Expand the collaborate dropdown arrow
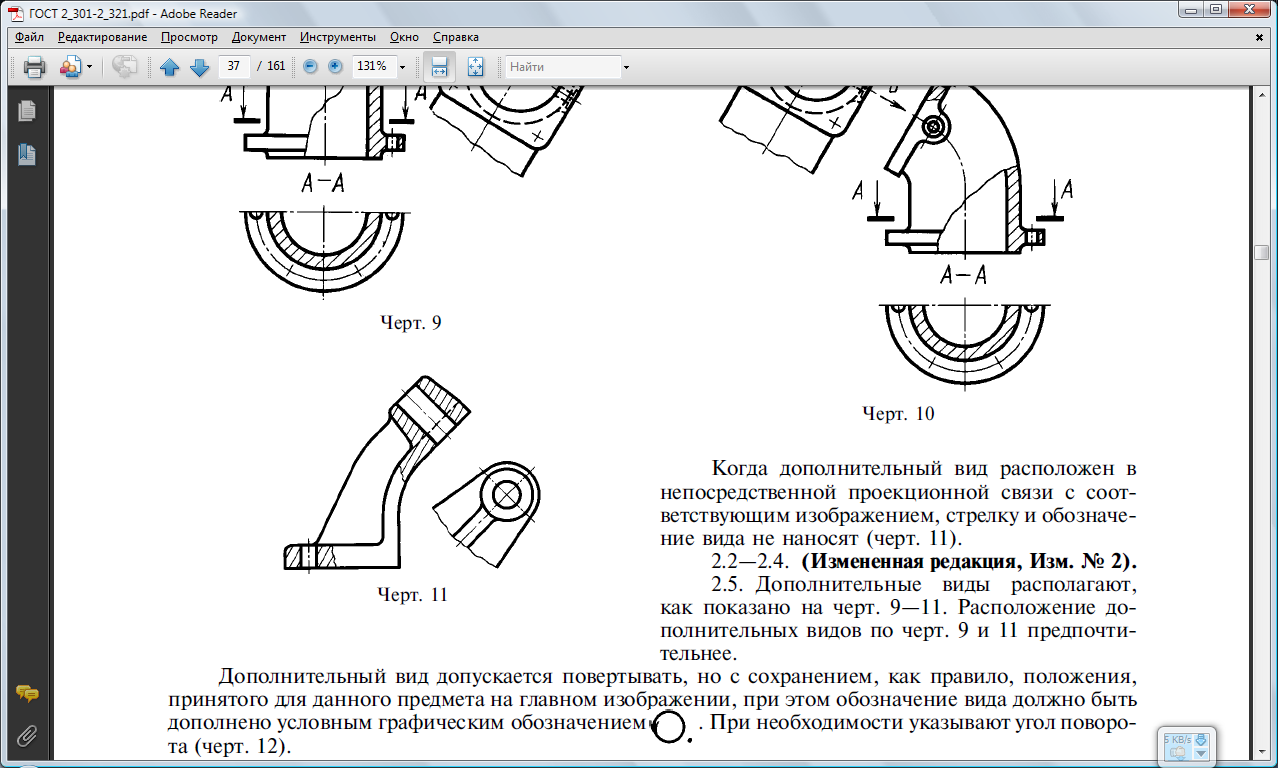Image resolution: width=1278 pixels, height=768 pixels. (x=89, y=68)
